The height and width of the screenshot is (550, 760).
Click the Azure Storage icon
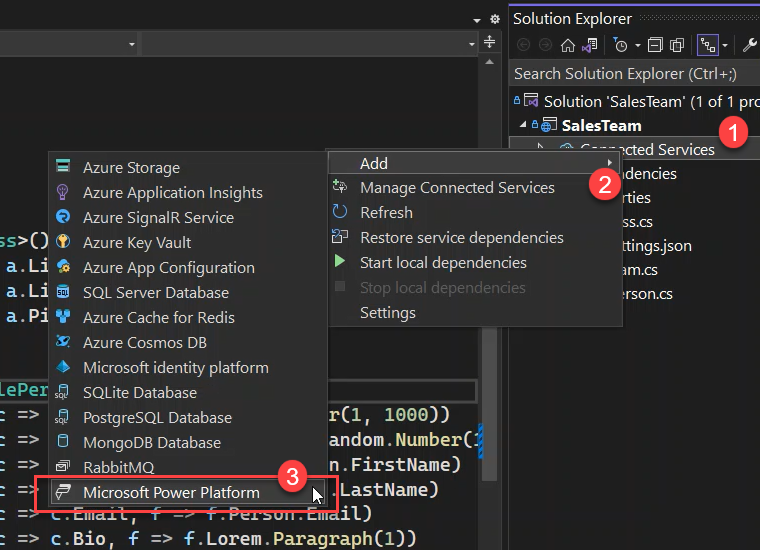pos(63,166)
